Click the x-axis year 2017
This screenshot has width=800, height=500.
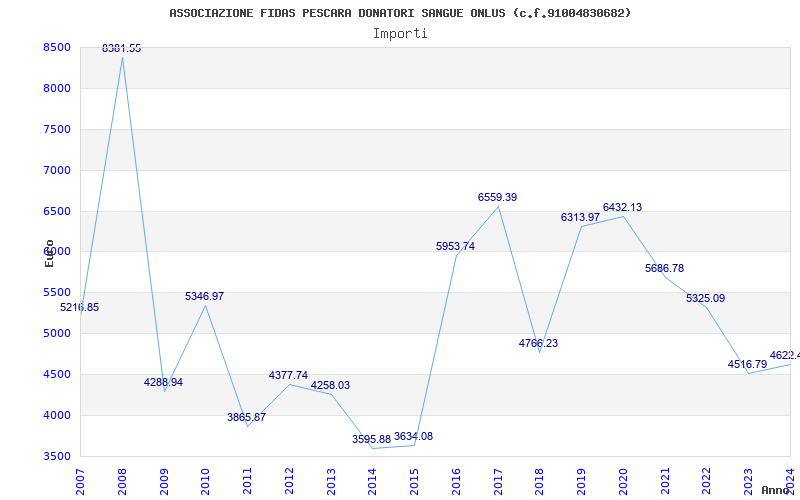[498, 482]
